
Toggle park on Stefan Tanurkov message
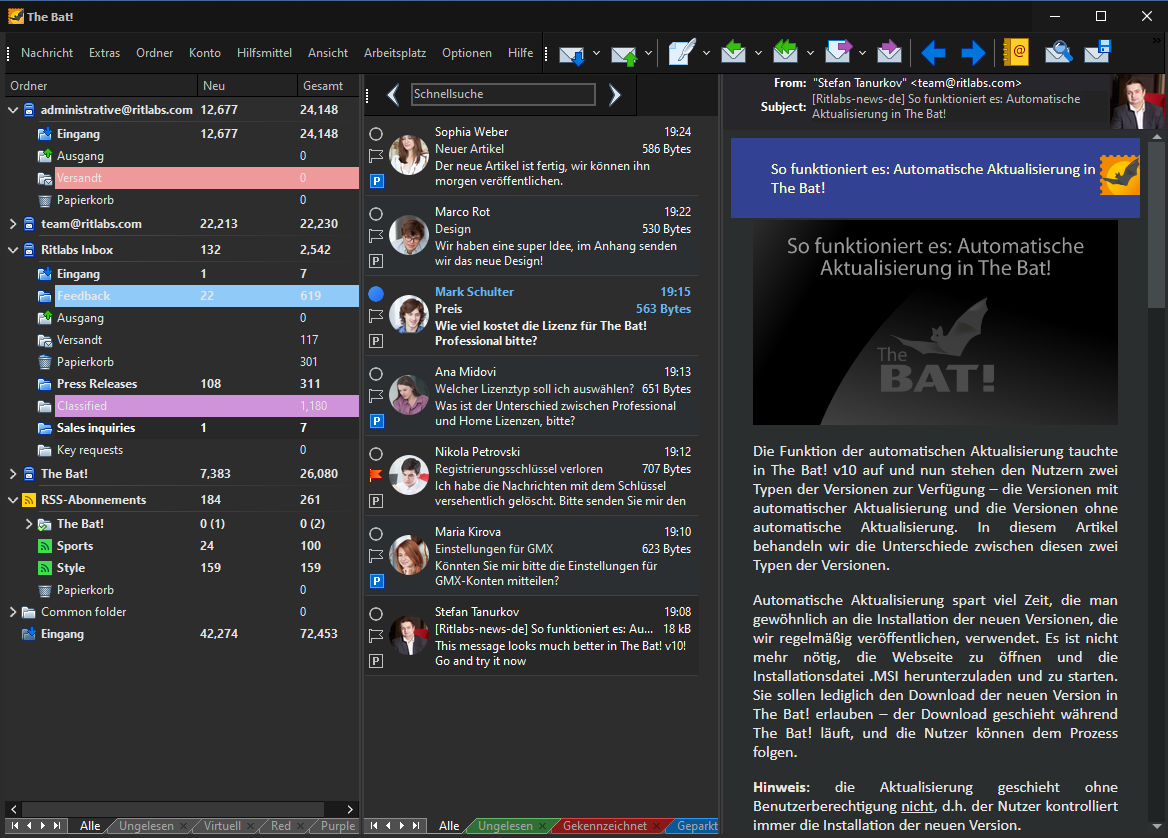click(377, 661)
